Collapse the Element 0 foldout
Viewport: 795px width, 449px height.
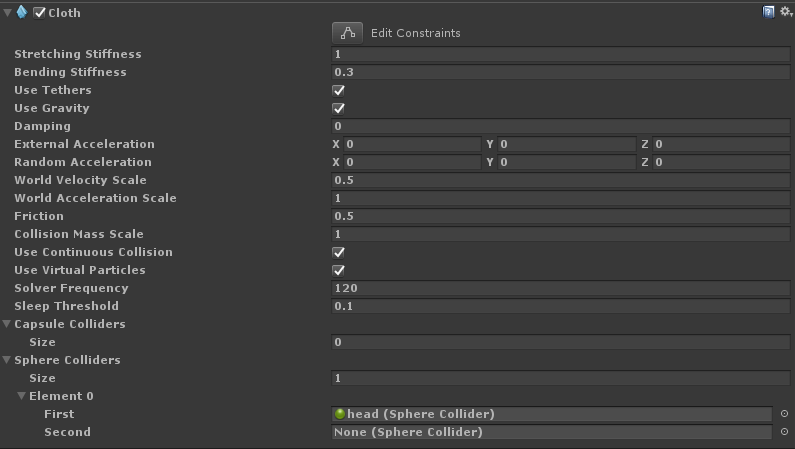pyautogui.click(x=22, y=396)
